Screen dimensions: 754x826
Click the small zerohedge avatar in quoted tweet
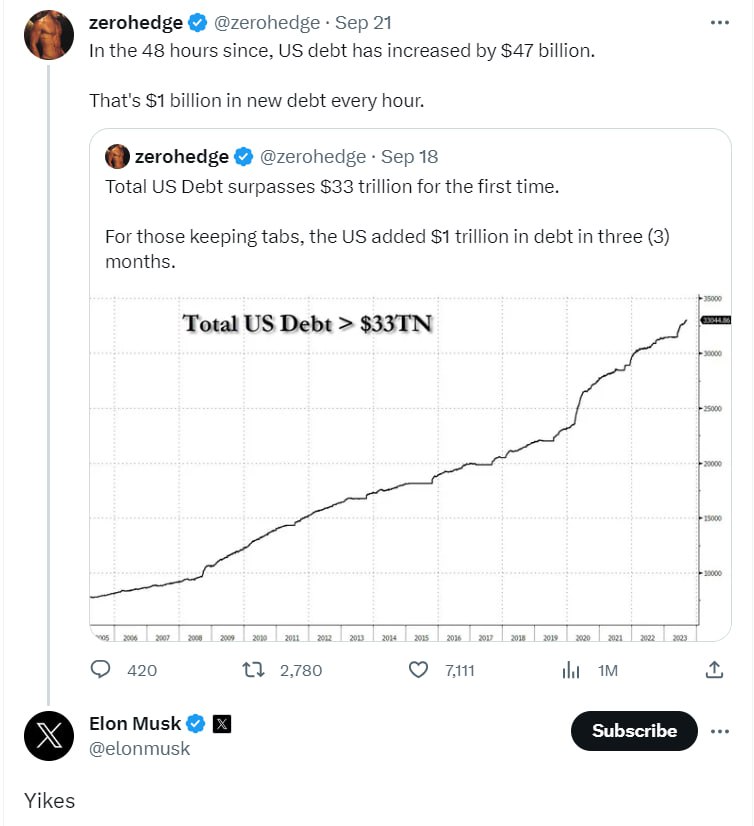[117, 156]
